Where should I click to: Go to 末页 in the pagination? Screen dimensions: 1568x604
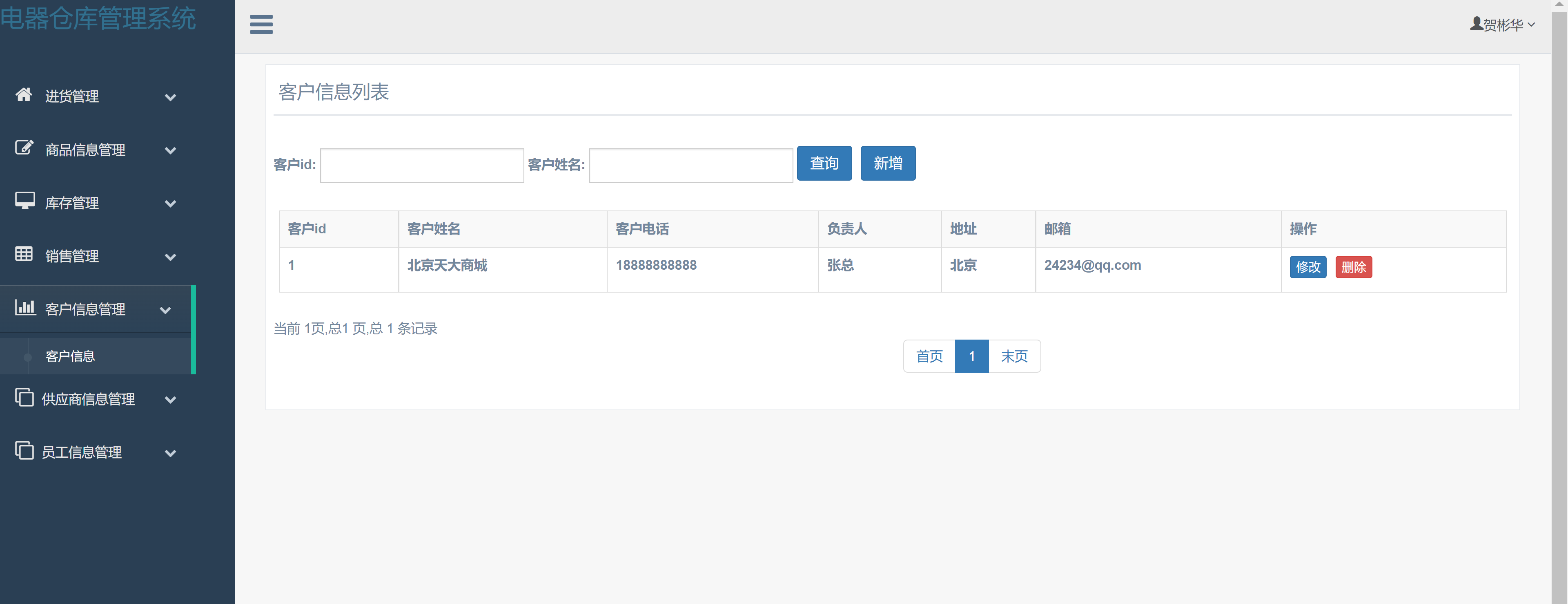[1013, 356]
